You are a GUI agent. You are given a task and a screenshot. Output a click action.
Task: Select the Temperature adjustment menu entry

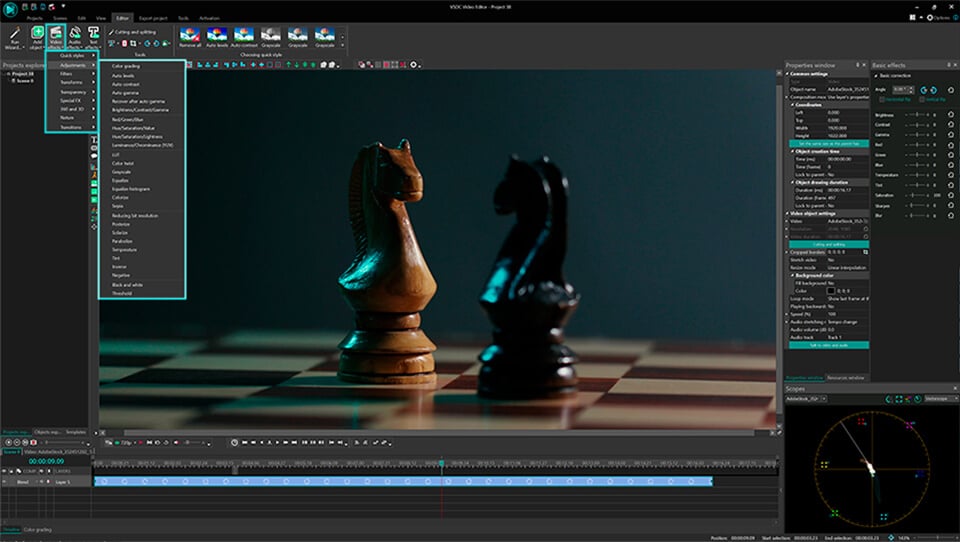(141, 250)
